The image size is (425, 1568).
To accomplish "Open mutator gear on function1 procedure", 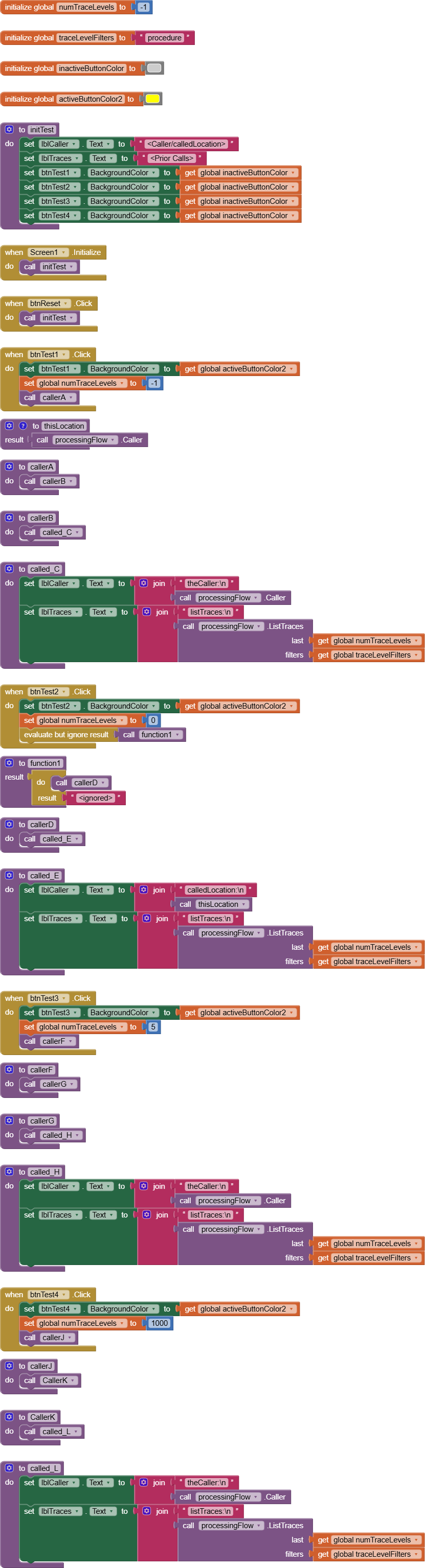I will coord(9,763).
